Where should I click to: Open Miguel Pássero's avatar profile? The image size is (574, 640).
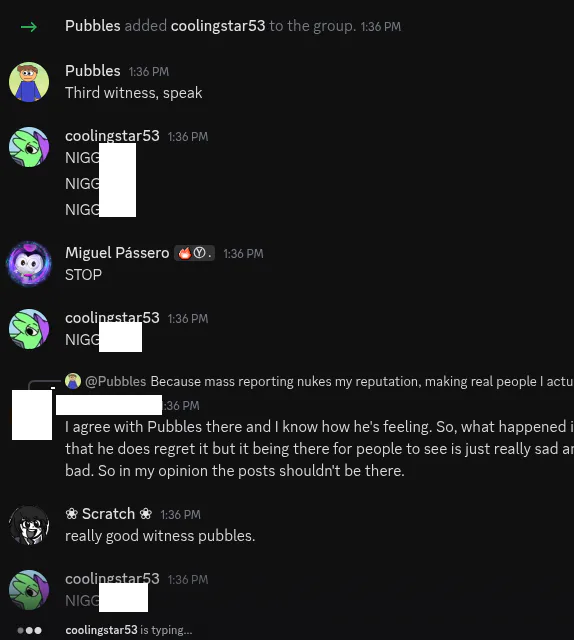[29, 264]
